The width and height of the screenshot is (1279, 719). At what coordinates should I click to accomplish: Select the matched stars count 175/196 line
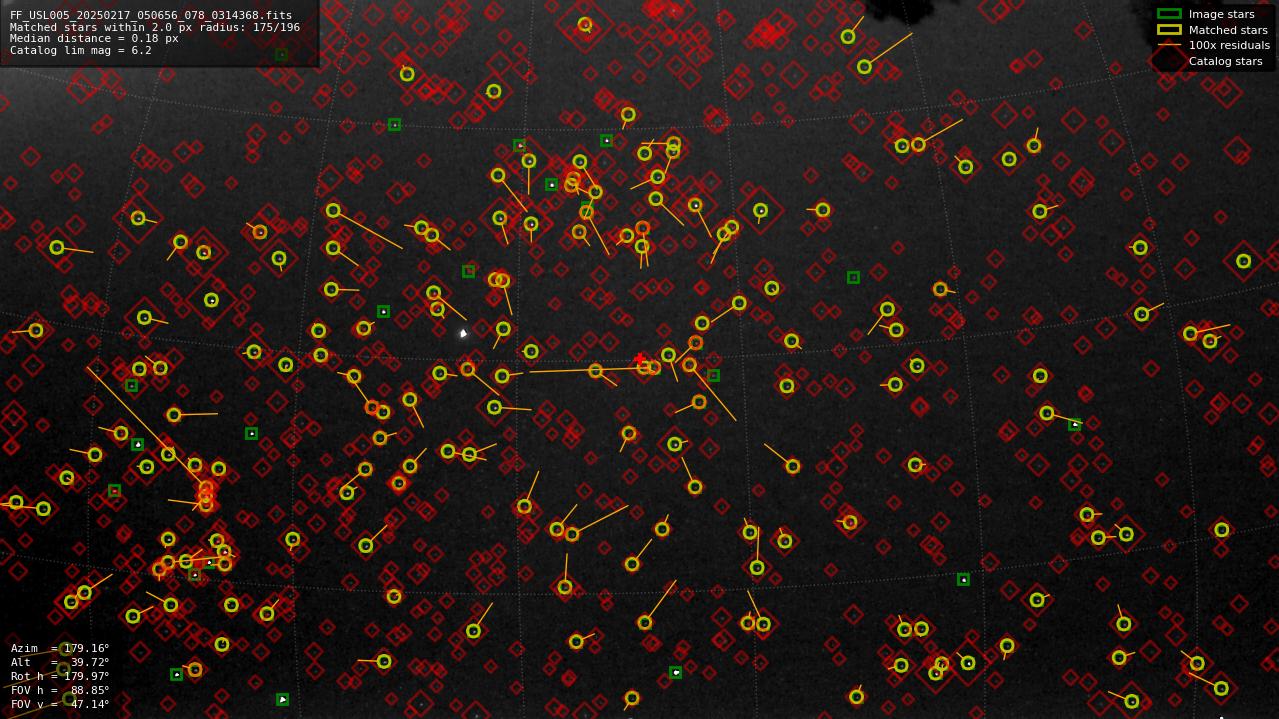(x=155, y=27)
